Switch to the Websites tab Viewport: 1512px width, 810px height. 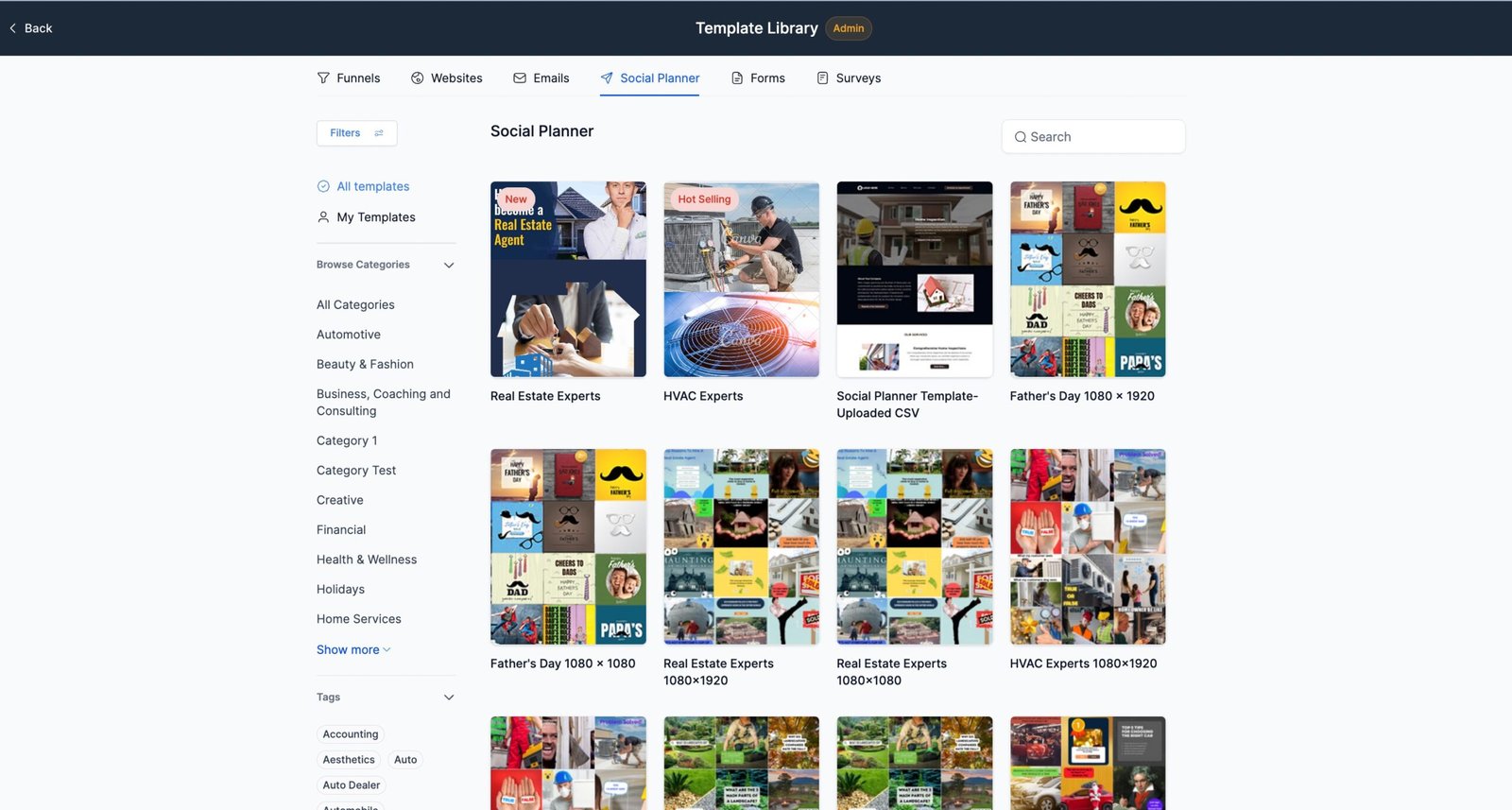455,78
